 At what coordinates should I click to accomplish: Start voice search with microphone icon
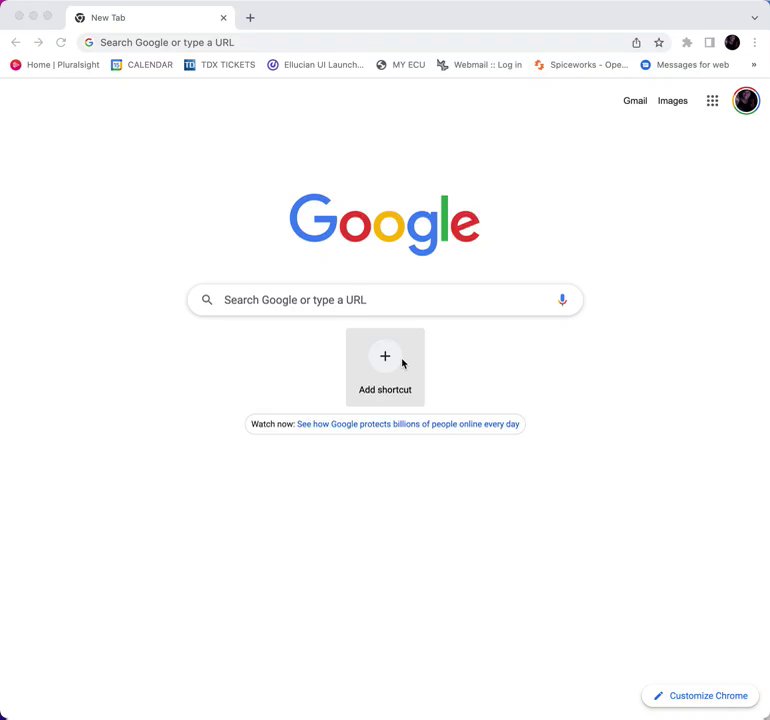point(562,300)
